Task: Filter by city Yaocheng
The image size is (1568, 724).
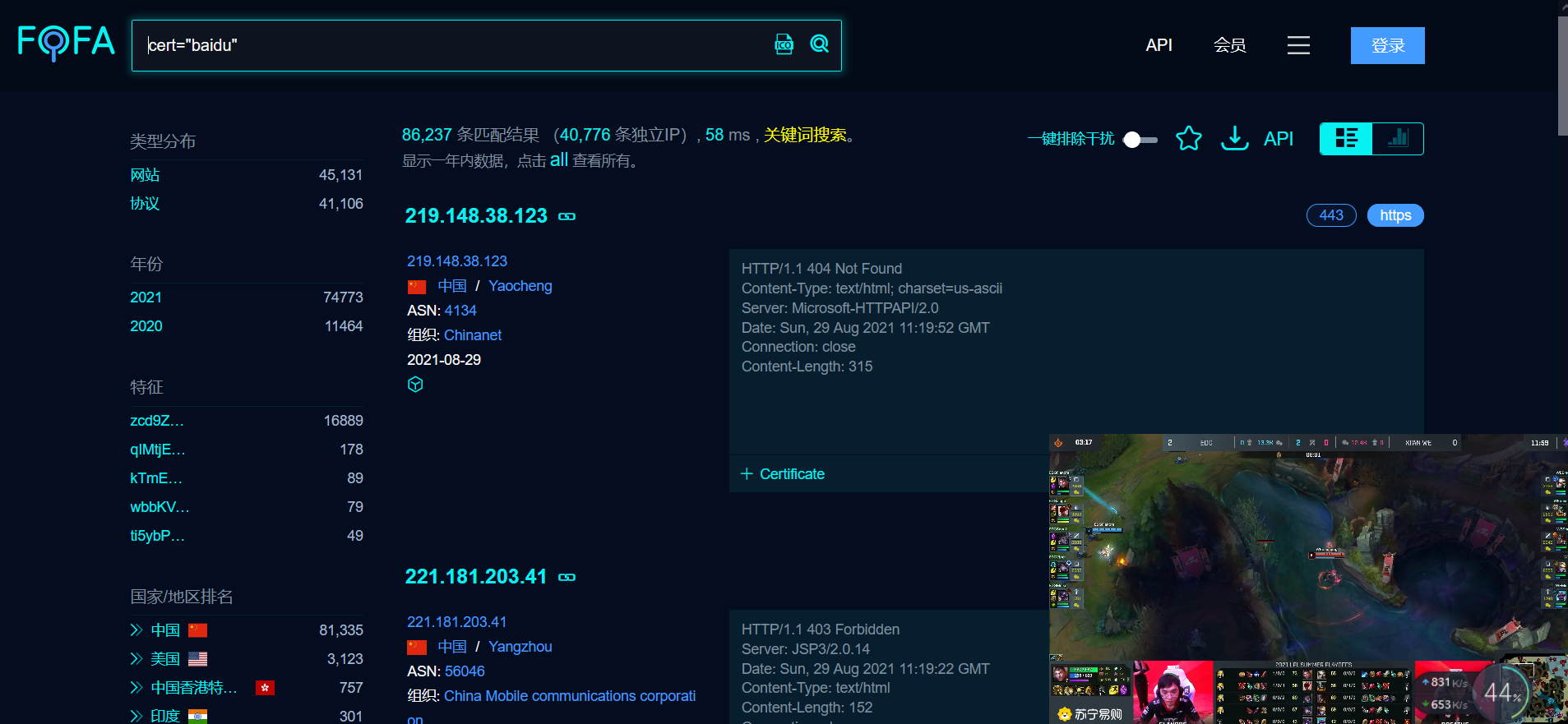Action: [520, 286]
